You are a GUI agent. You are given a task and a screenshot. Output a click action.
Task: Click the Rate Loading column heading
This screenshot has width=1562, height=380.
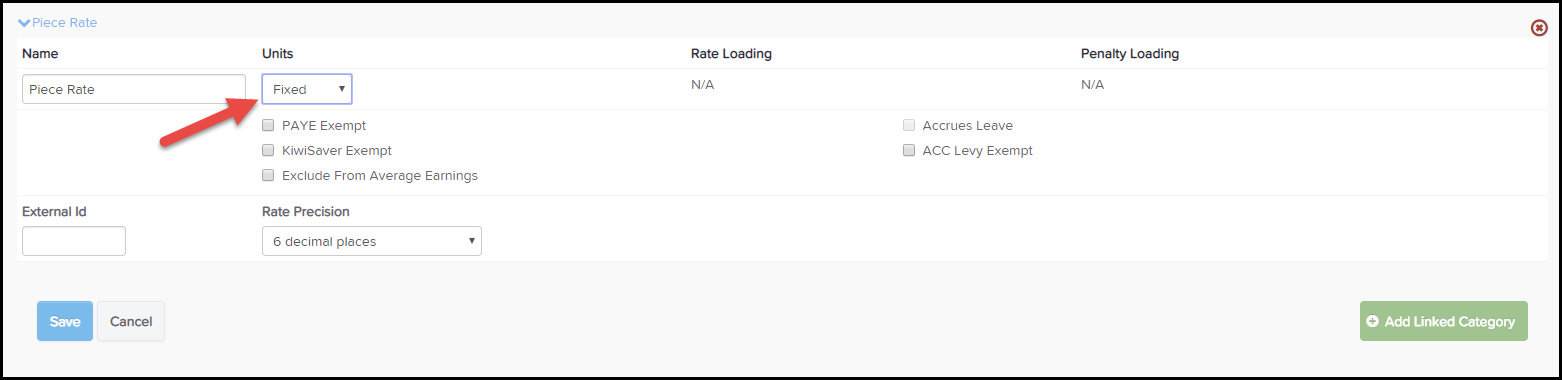pos(731,54)
